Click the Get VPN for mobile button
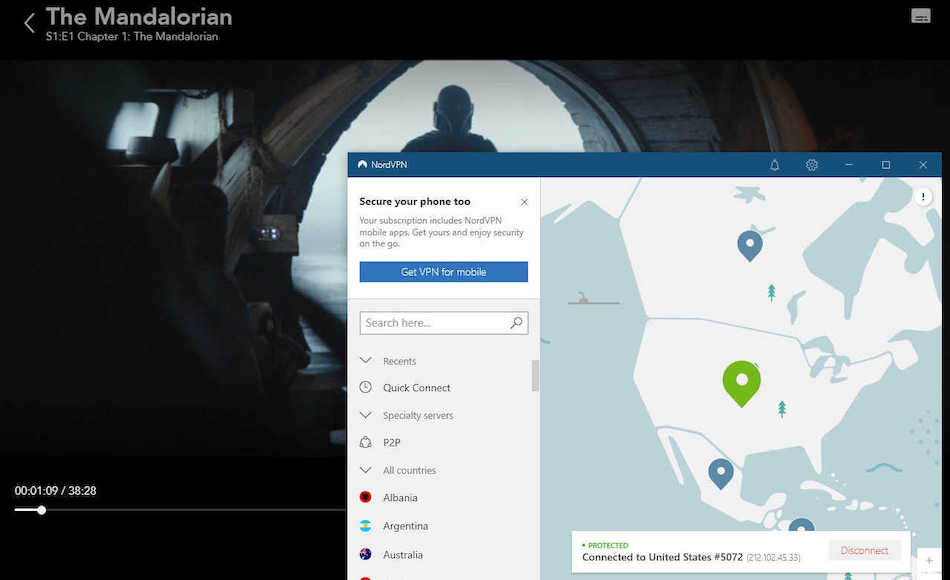This screenshot has width=950, height=580. click(443, 272)
